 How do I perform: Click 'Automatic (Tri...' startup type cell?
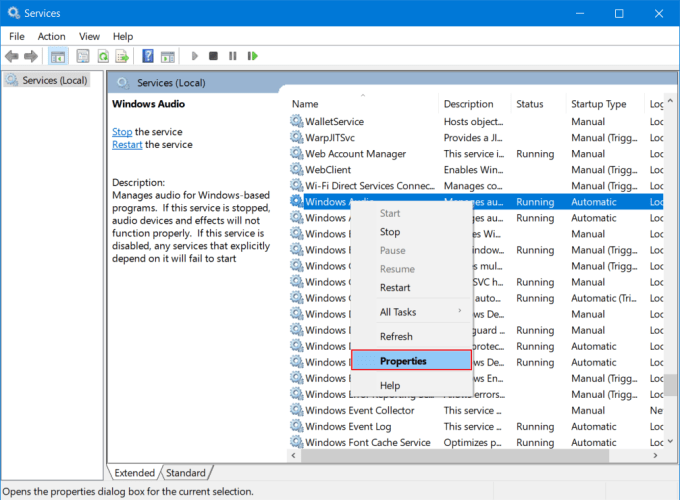click(604, 298)
